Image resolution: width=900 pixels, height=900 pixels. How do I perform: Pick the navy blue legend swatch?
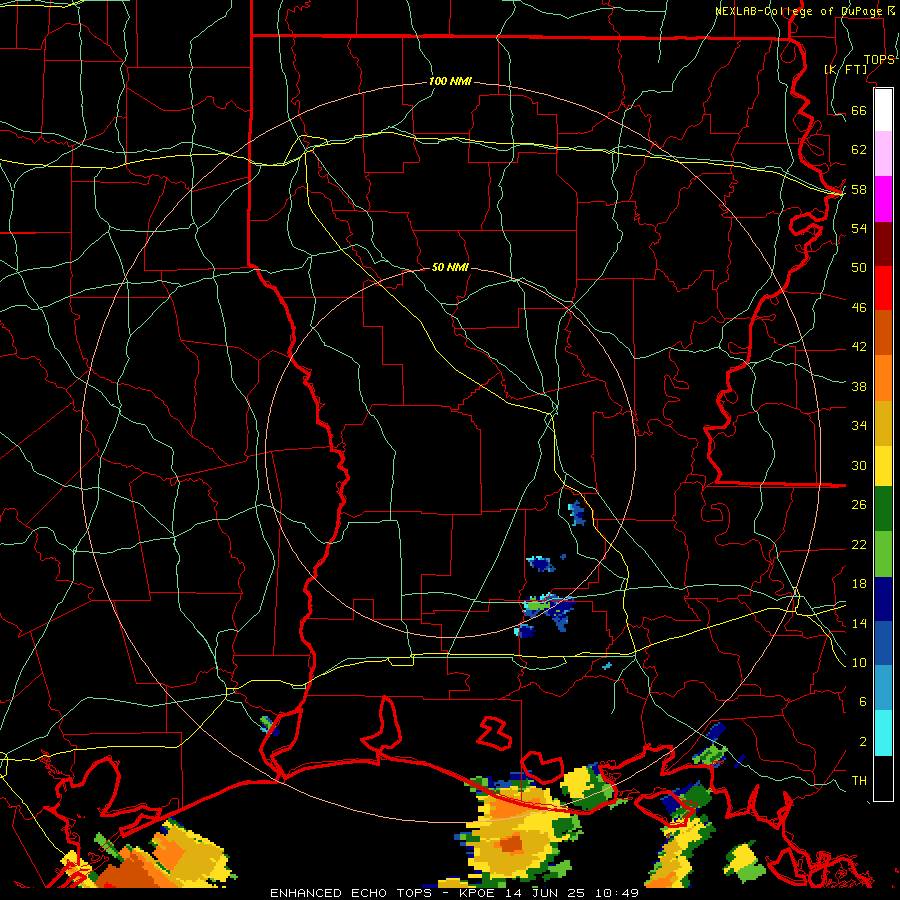coord(883,599)
